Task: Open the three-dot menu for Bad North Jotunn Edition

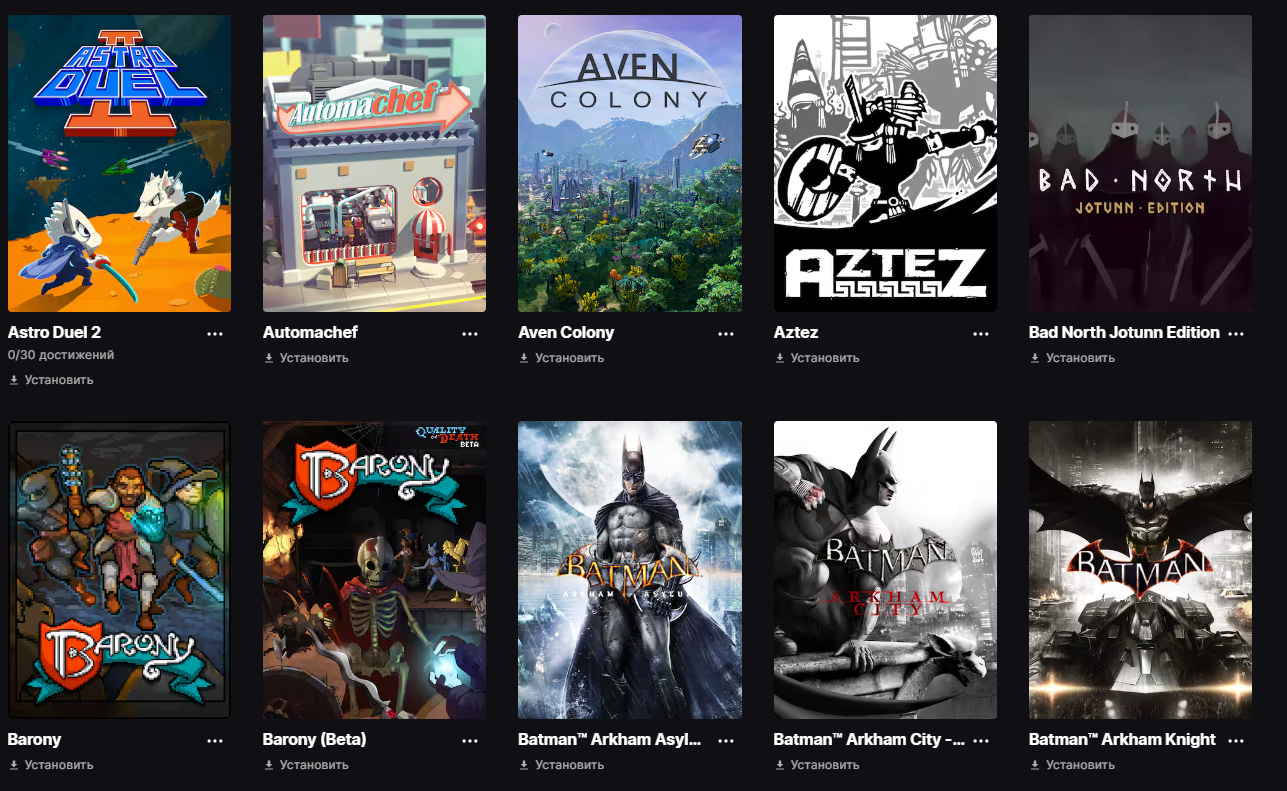Action: click(1236, 334)
